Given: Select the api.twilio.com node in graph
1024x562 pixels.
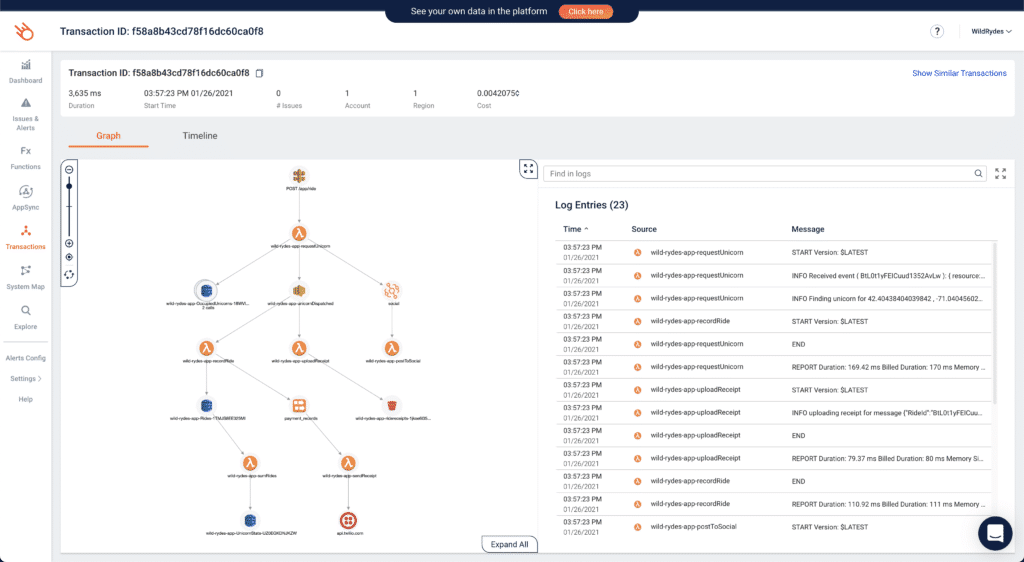Looking at the screenshot, I should point(348,521).
